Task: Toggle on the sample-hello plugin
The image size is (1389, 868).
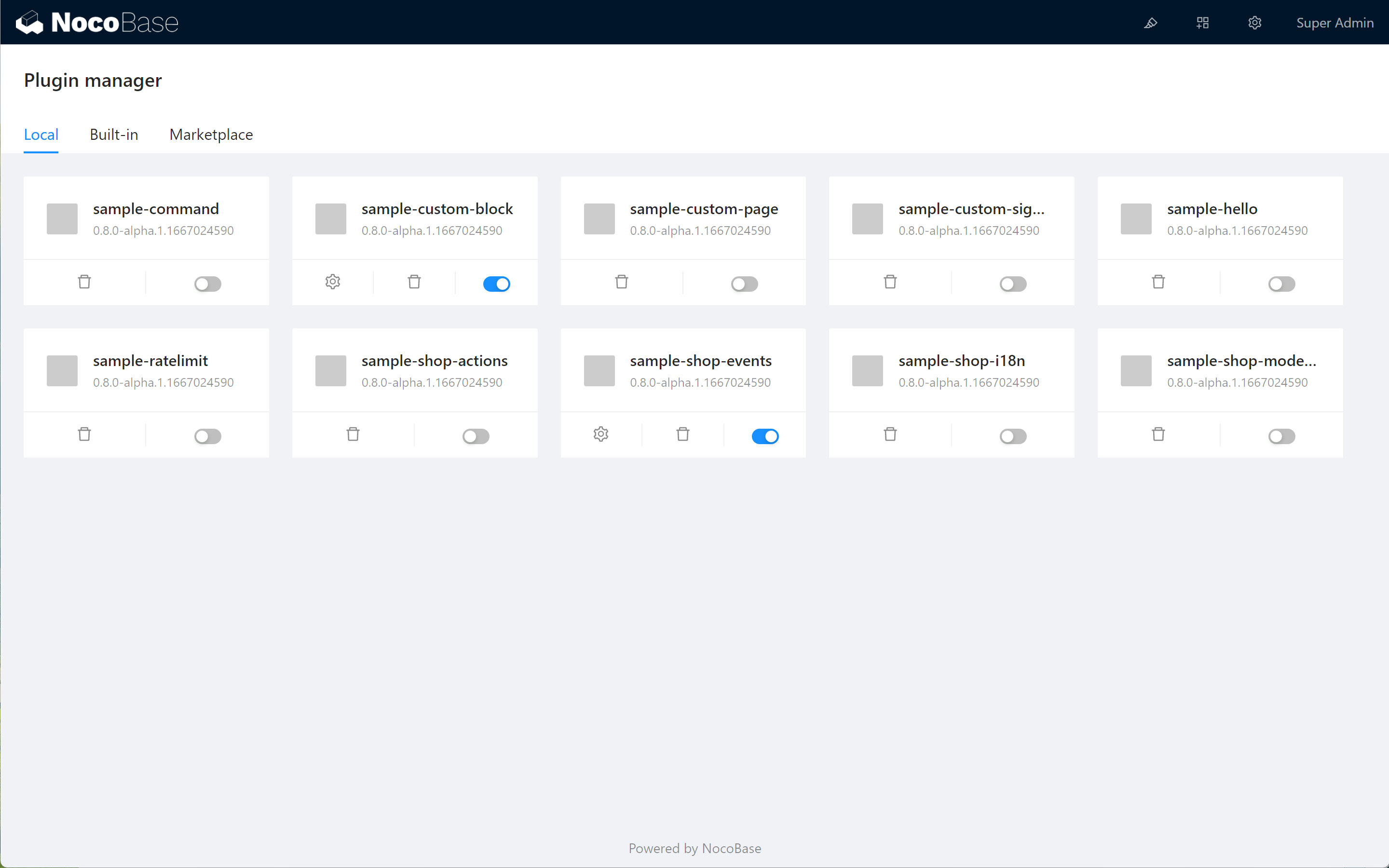Action: 1281,284
